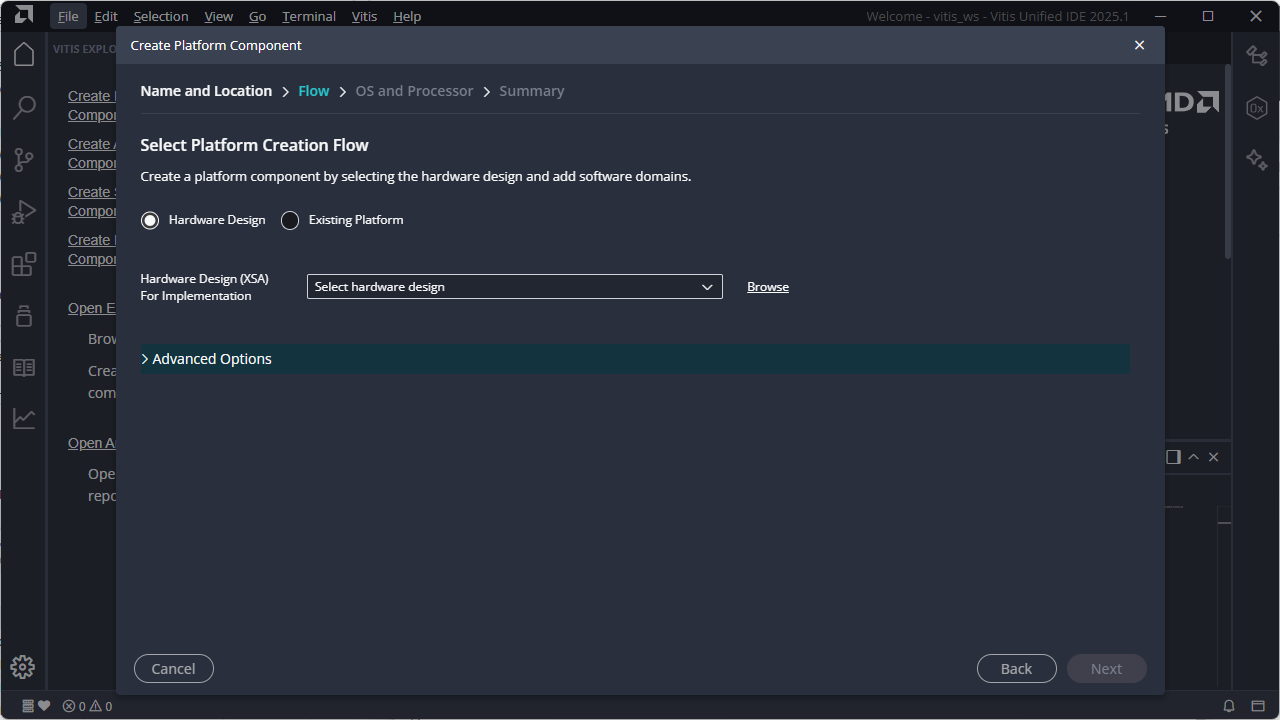Go to Name and Location wizard step
Viewport: 1280px width, 720px height.
coord(206,91)
